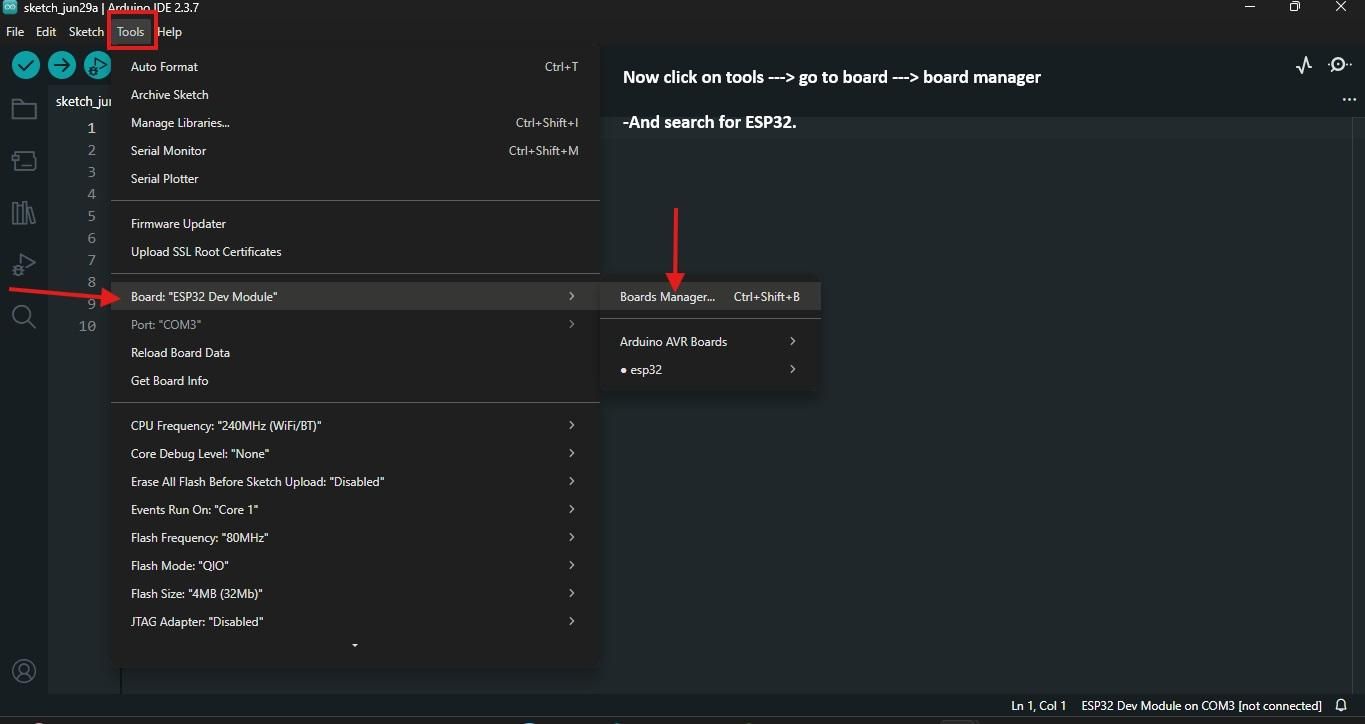Expand the esp32 boards submenu

click(x=710, y=370)
